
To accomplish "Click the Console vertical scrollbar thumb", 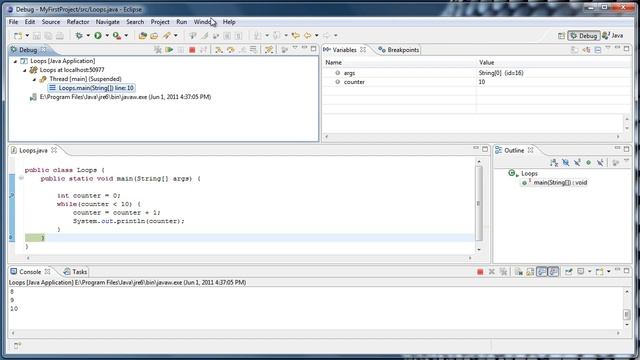I will coord(627,314).
